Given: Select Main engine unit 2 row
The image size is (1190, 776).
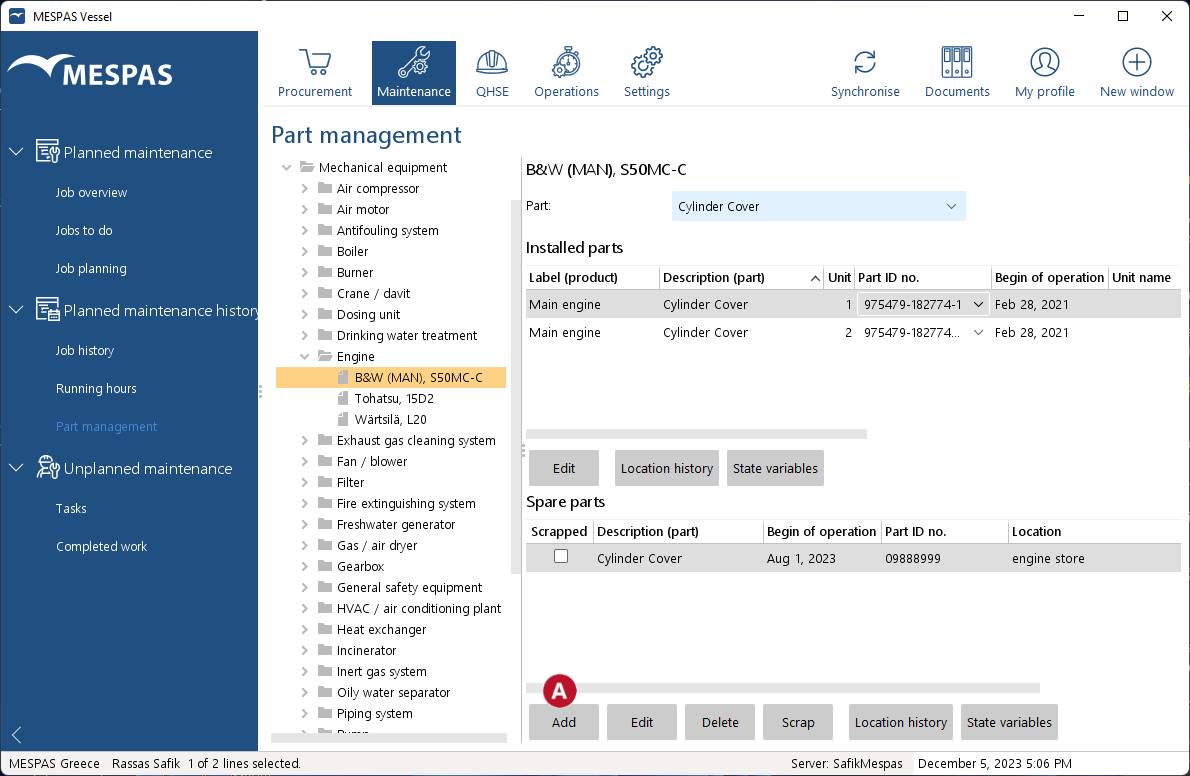Looking at the screenshot, I should click(853, 333).
